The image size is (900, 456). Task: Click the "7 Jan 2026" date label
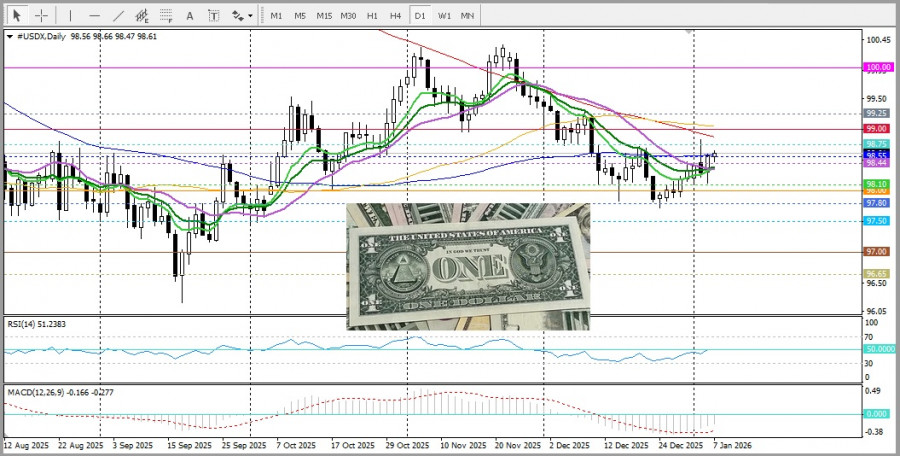pos(731,446)
